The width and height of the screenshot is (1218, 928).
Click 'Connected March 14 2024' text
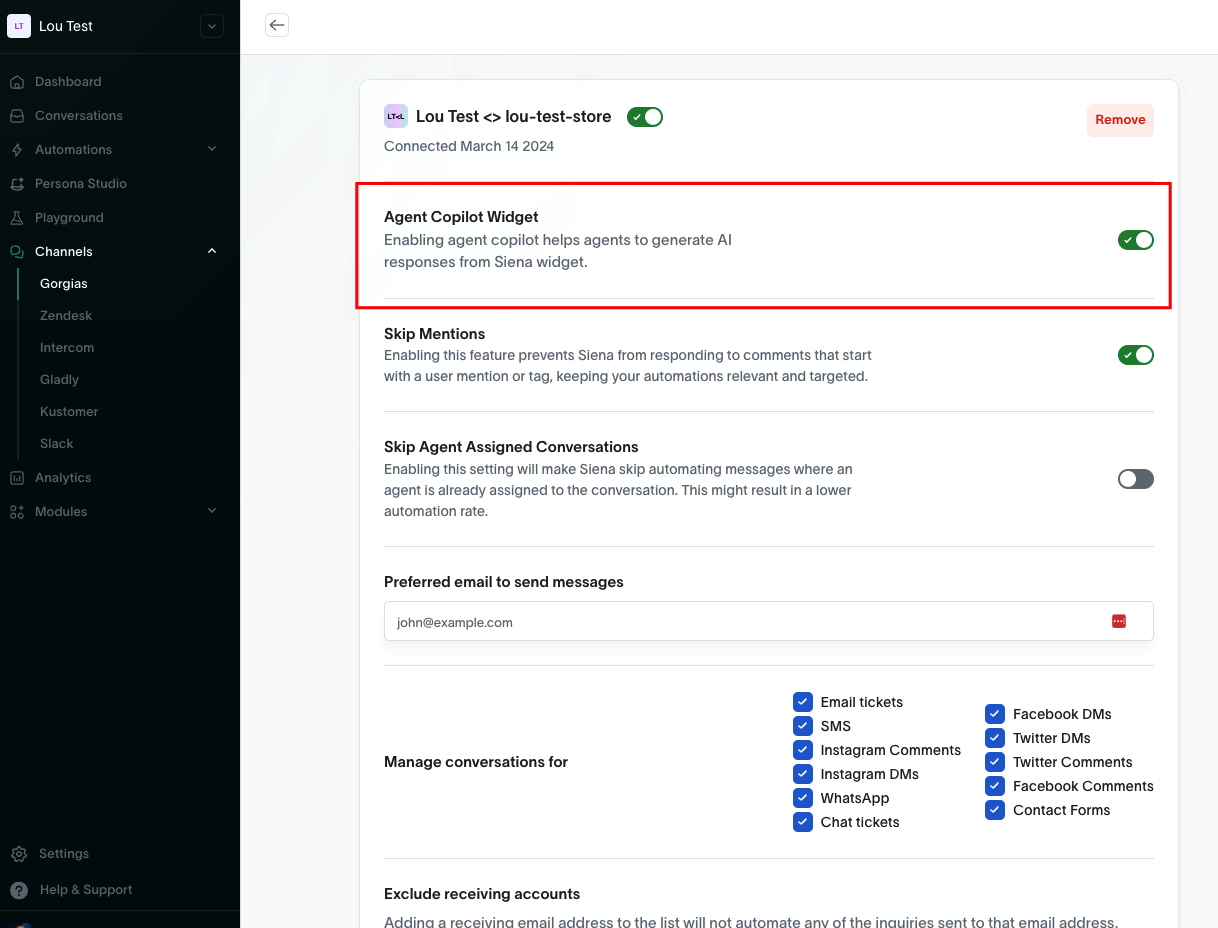(469, 146)
